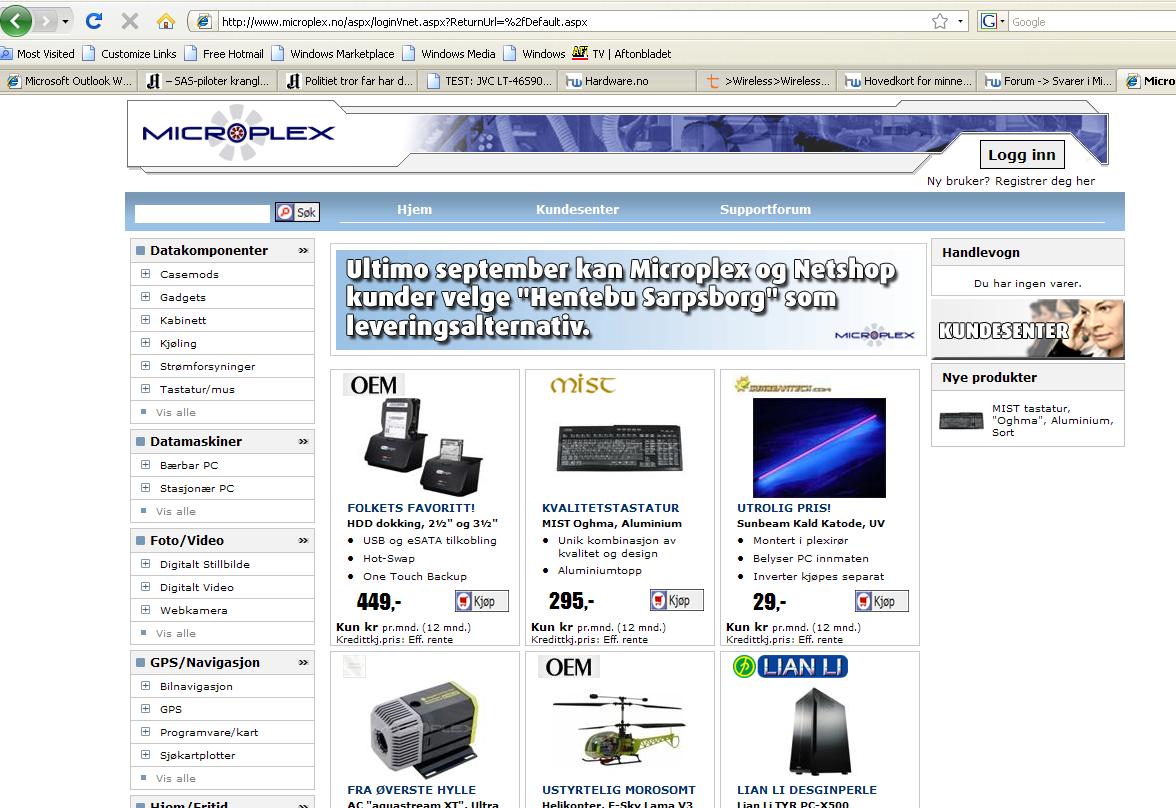Click the browser Back arrow button
The image size is (1176, 808).
point(16,21)
